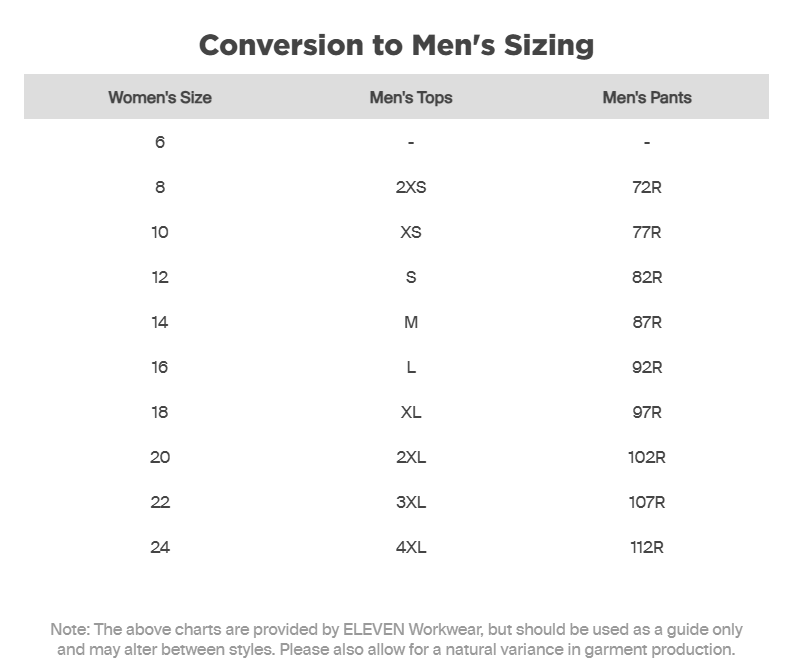This screenshot has height=667, width=789.
Task: Click the XL men's tops cell
Action: 411,412
